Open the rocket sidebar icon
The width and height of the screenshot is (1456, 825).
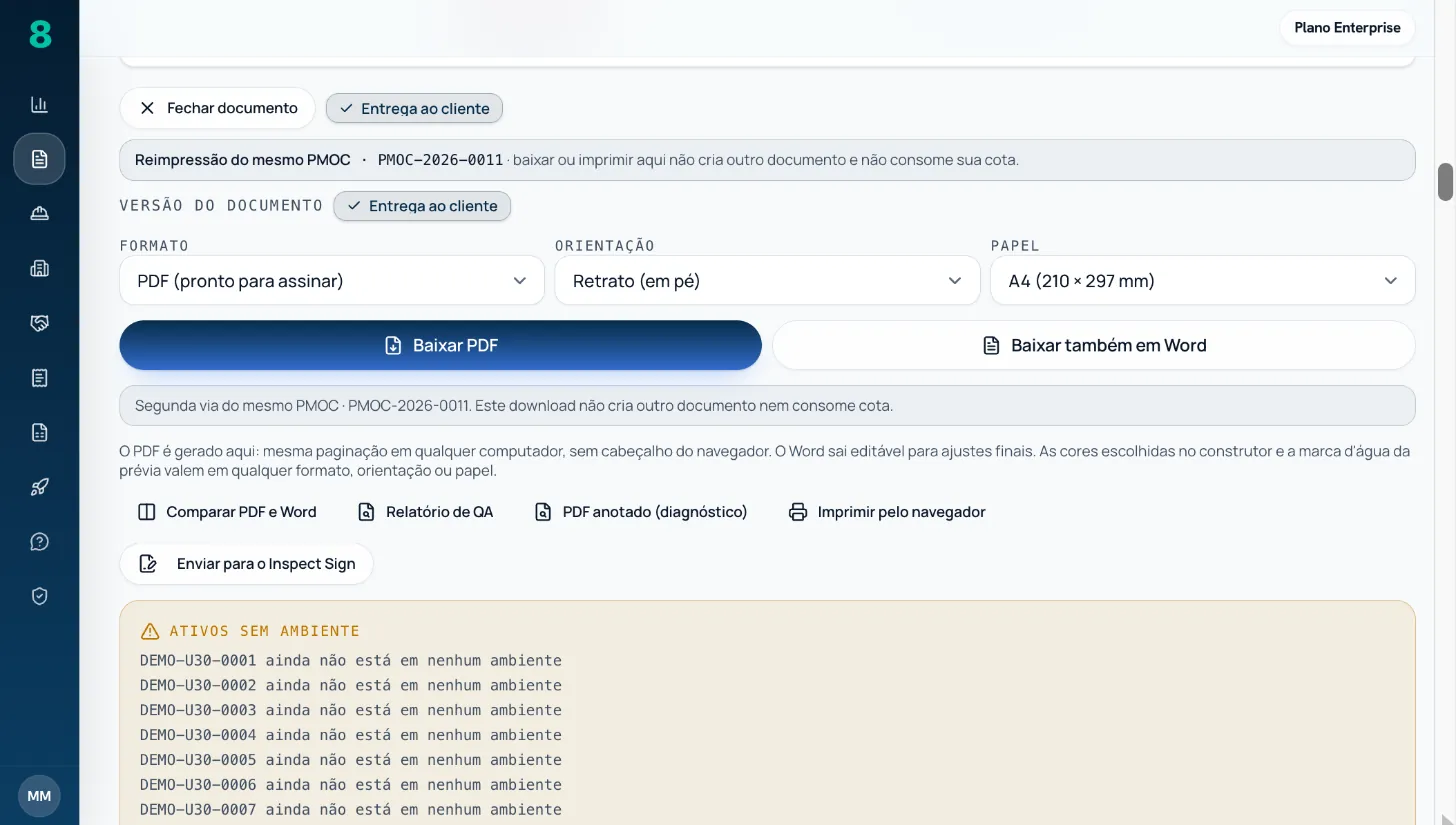[x=39, y=487]
